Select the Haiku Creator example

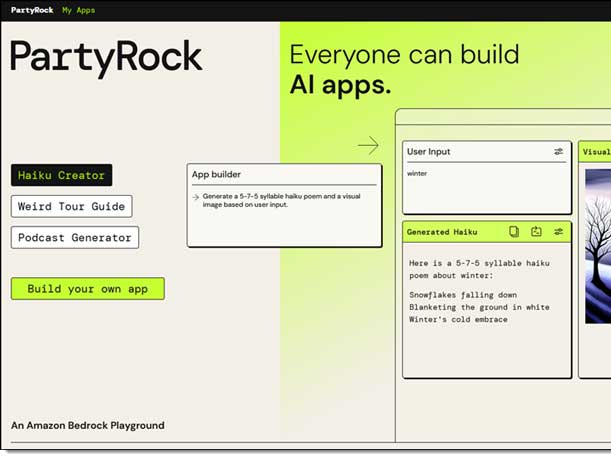(x=61, y=175)
